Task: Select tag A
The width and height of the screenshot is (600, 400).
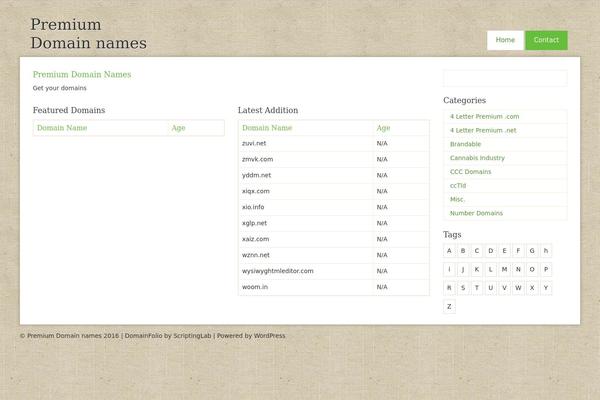Action: tap(449, 251)
